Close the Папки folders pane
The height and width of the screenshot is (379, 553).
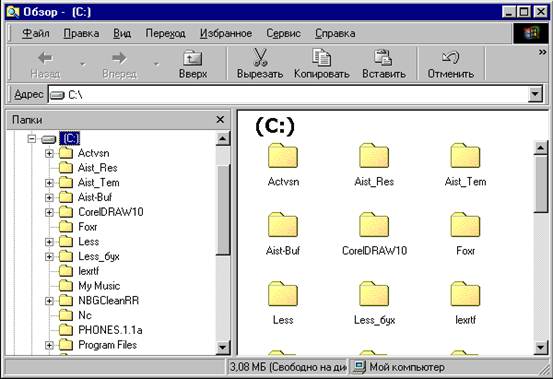tap(220, 120)
